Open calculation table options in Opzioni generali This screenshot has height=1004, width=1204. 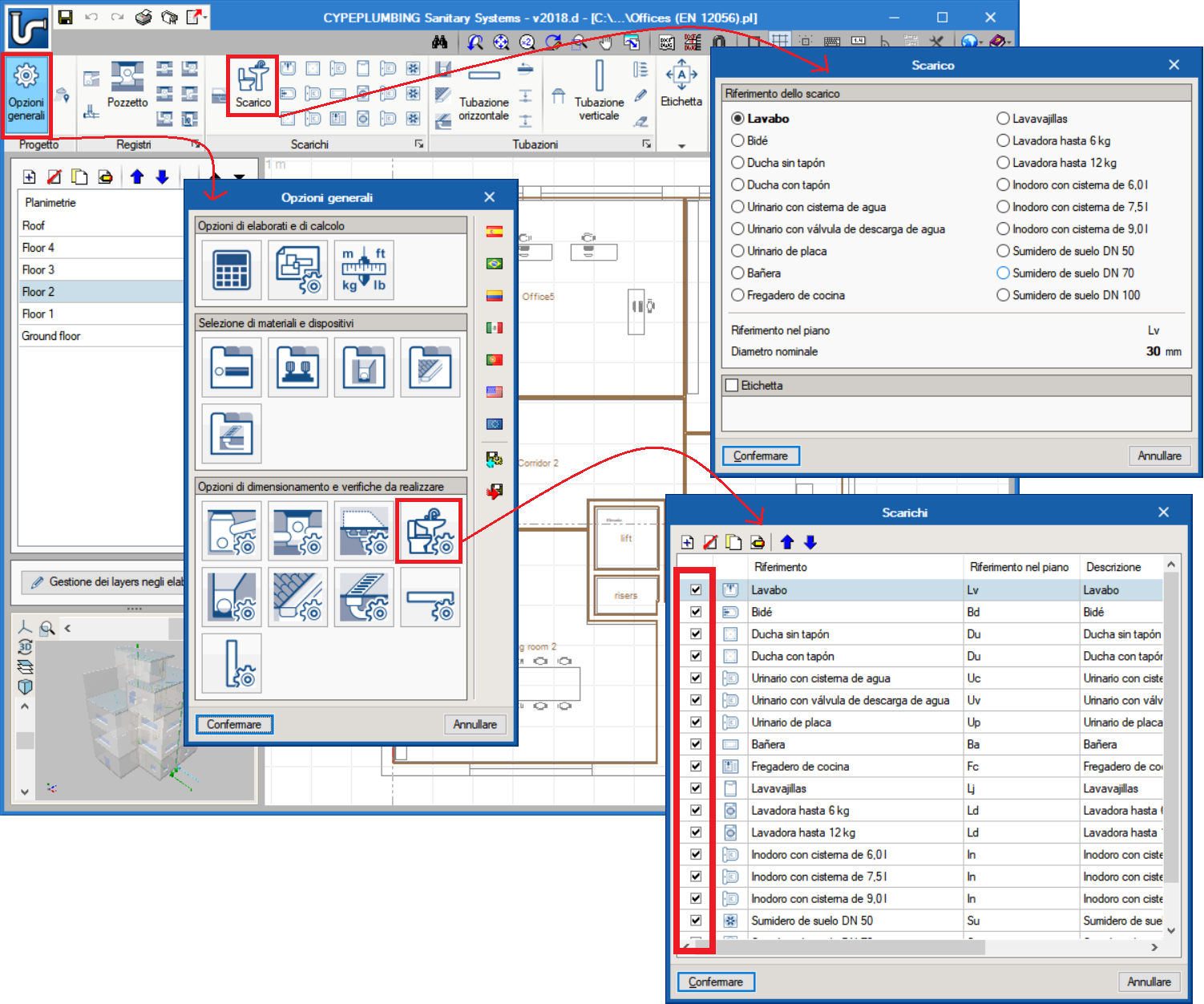232,269
